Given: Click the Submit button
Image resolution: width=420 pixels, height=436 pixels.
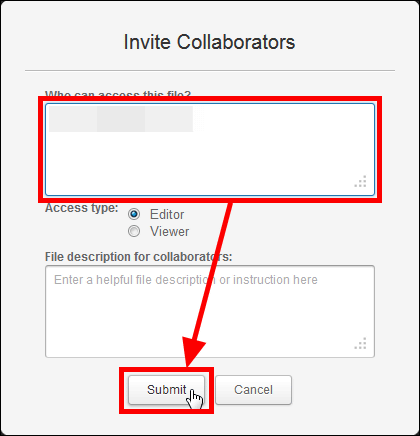Looking at the screenshot, I should (x=166, y=390).
